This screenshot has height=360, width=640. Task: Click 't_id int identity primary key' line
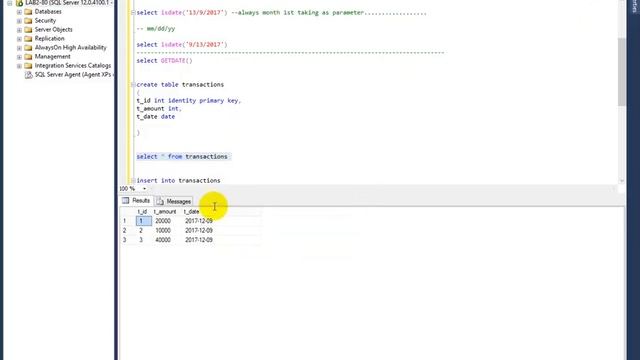click(189, 100)
